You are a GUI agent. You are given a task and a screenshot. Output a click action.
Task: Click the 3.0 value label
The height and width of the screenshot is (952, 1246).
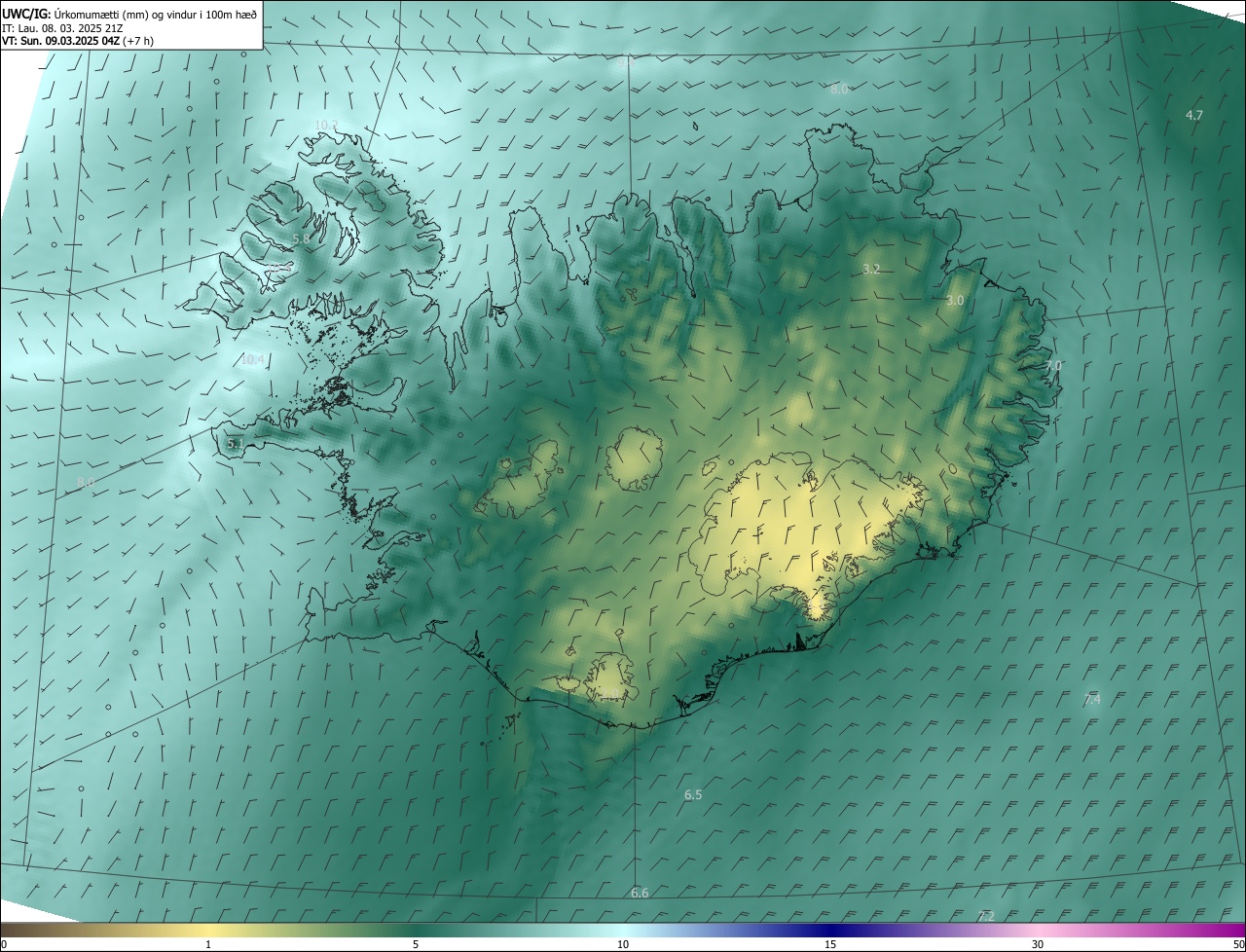click(955, 301)
